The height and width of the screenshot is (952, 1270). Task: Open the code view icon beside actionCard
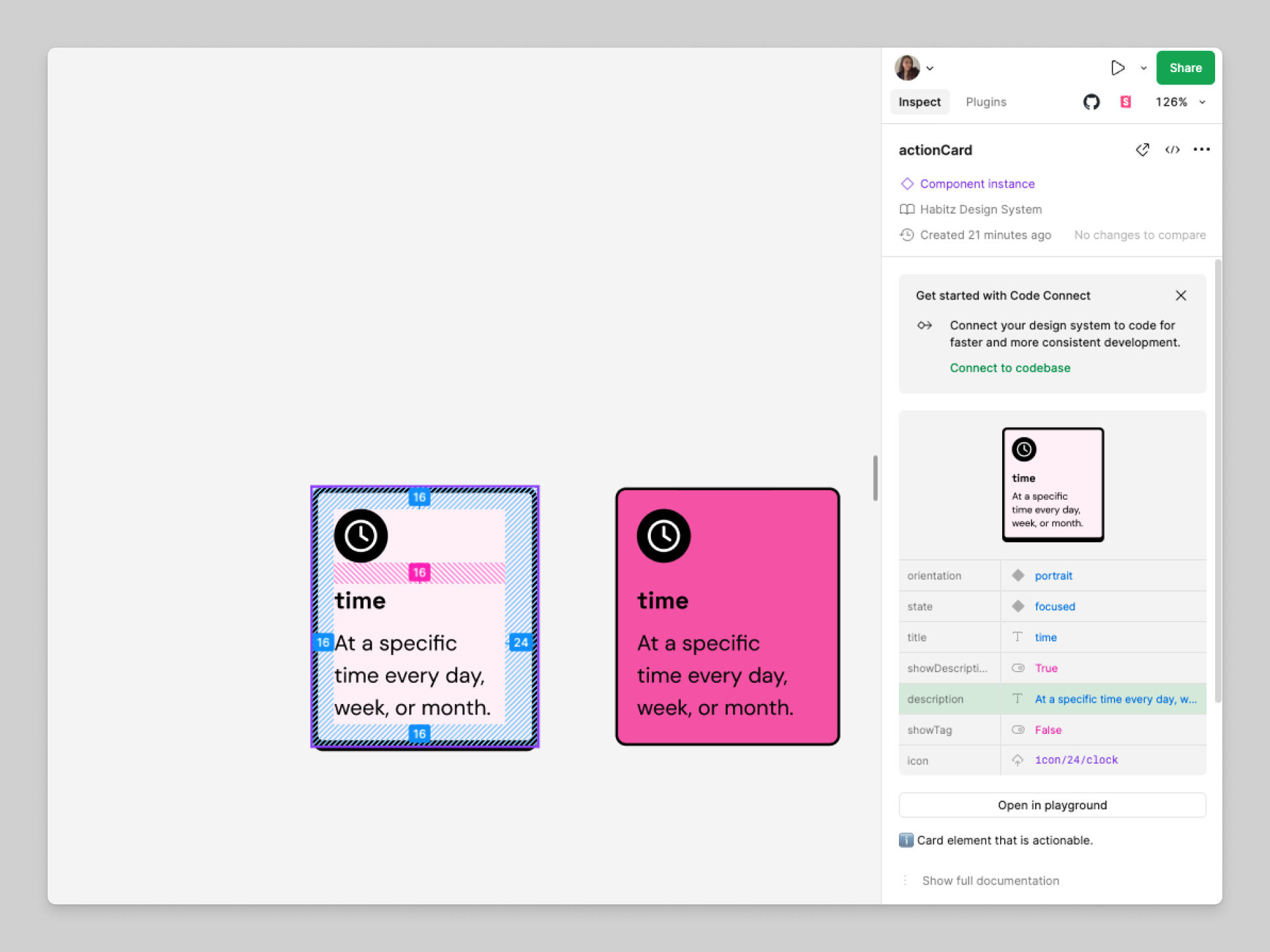(x=1172, y=150)
